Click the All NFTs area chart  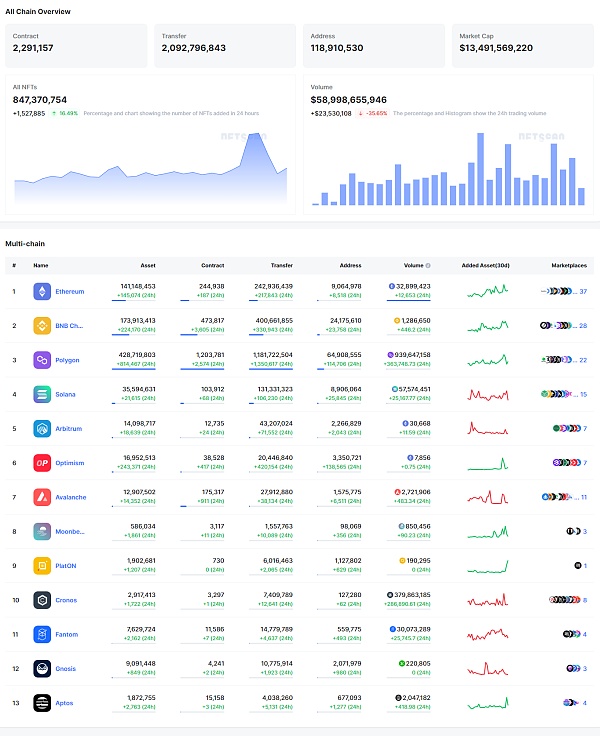pyautogui.click(x=151, y=169)
